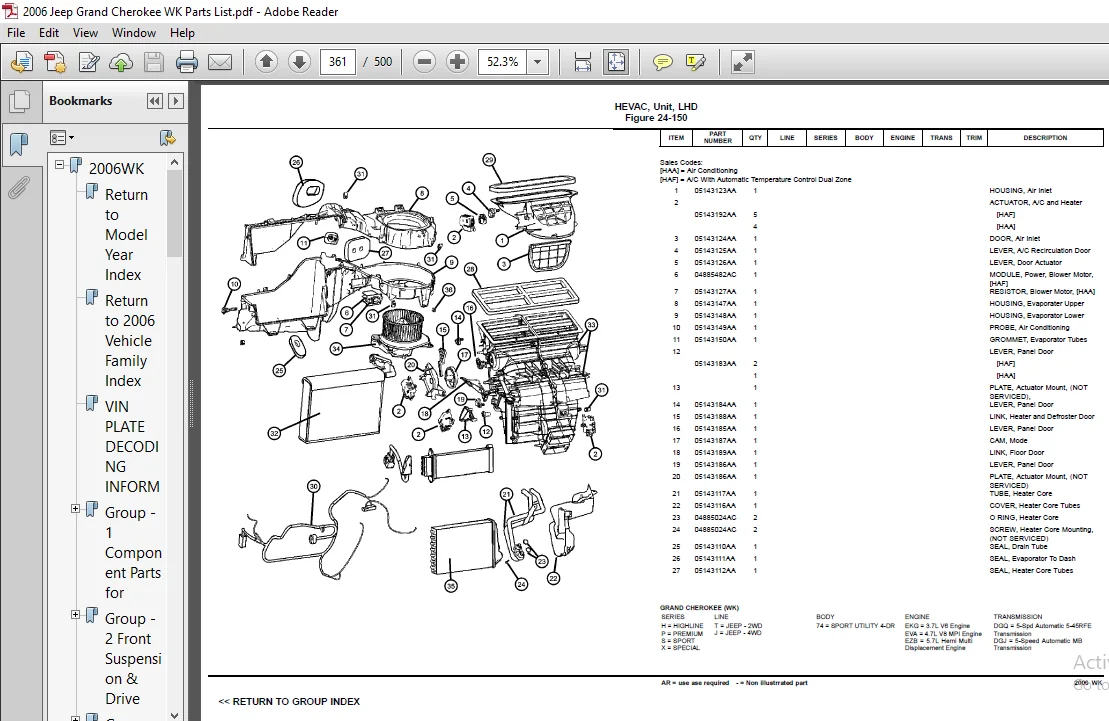Go to next page with down arrow
Screen dimensions: 1109x721
pyautogui.click(x=299, y=62)
